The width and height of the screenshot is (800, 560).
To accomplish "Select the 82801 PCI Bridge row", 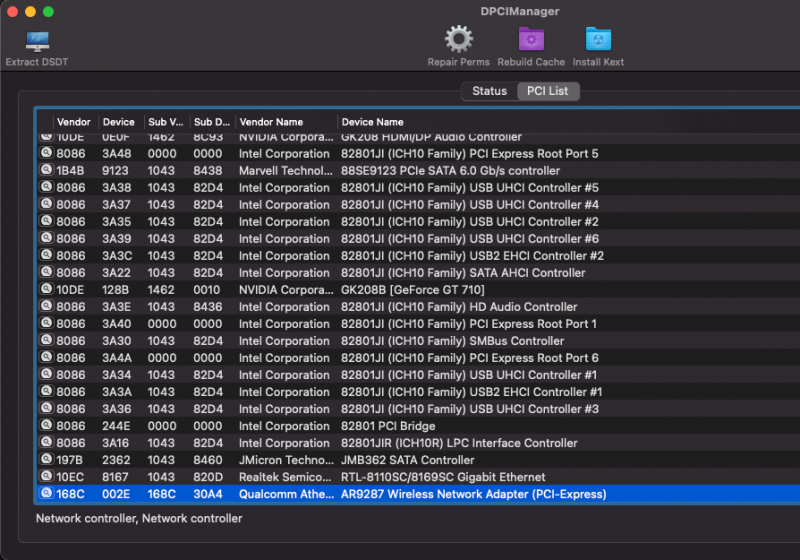I will [x=388, y=426].
